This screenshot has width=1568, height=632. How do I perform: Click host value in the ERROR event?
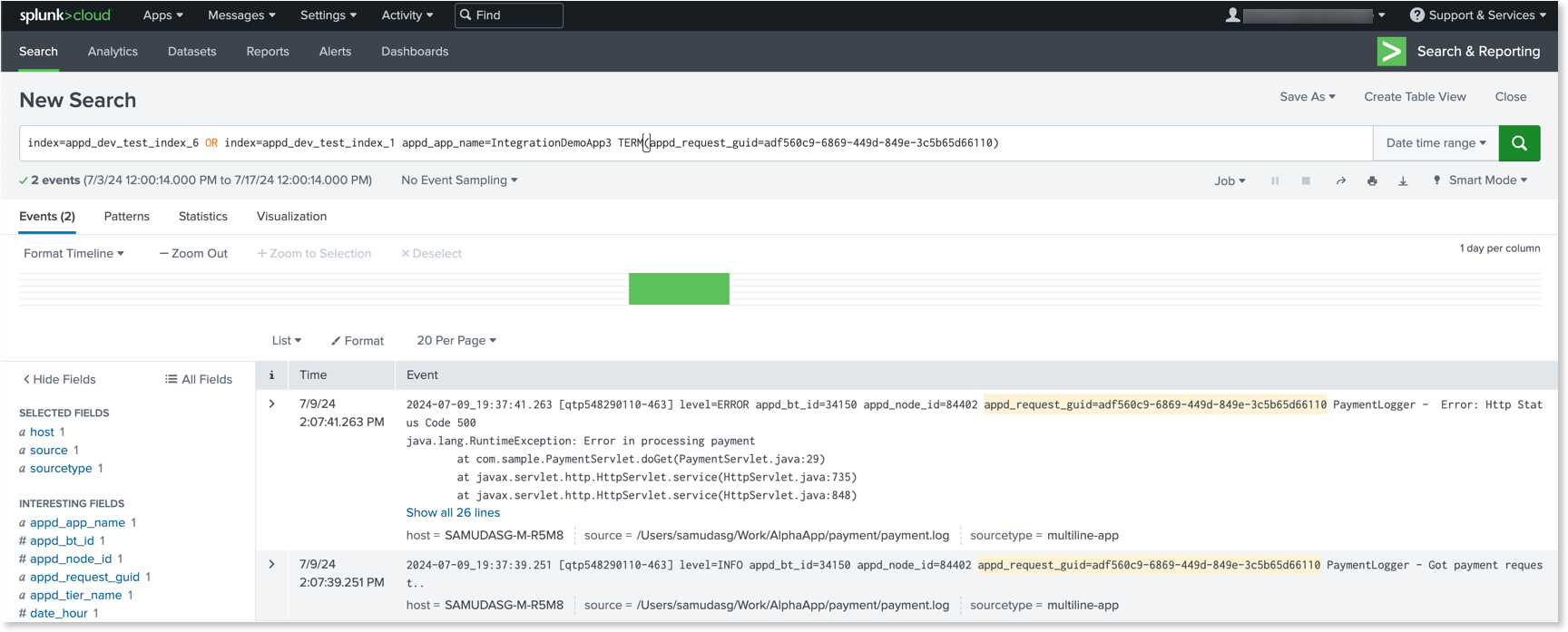tap(504, 536)
